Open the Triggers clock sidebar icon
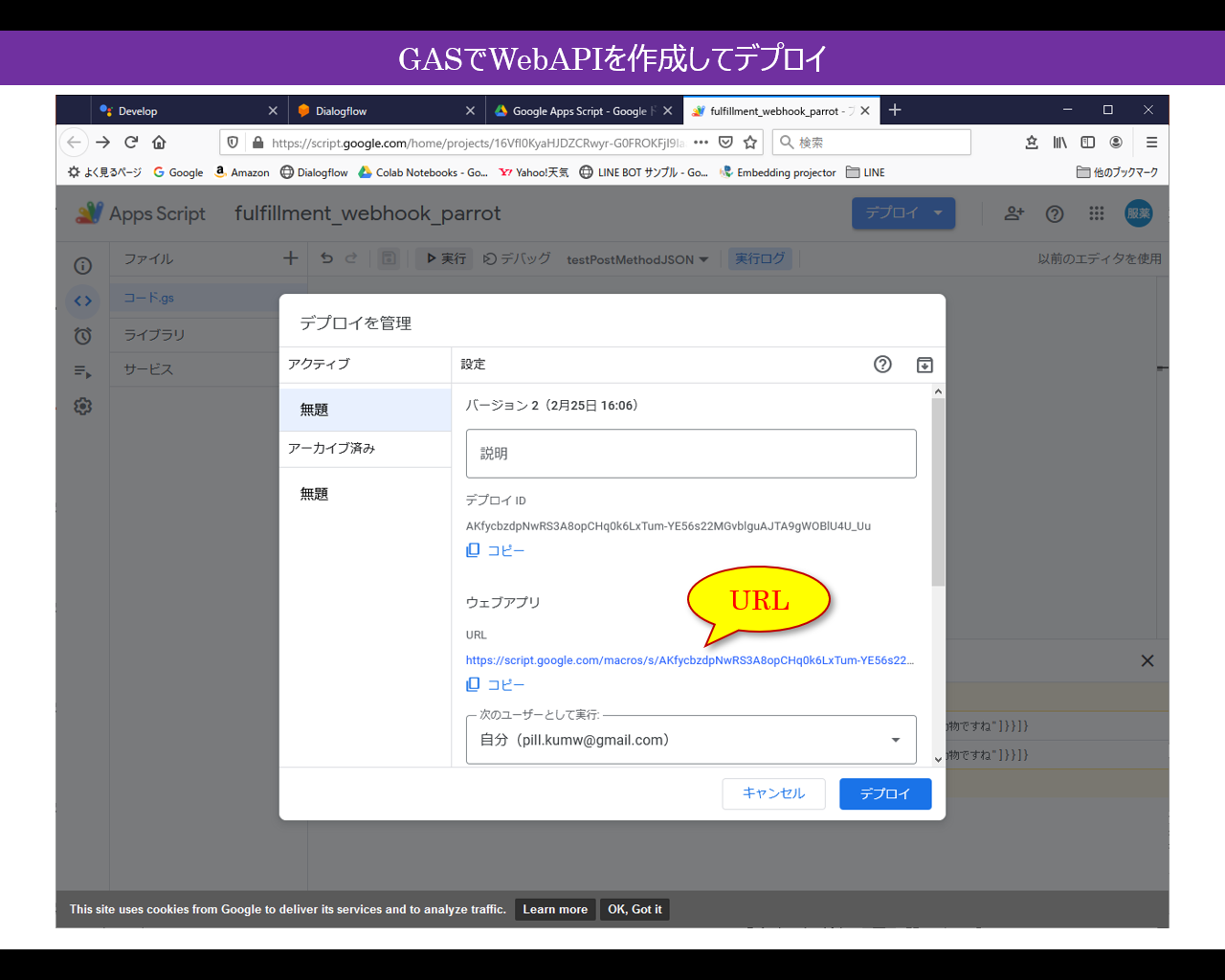Screen dimensions: 1225x980 click(83, 336)
